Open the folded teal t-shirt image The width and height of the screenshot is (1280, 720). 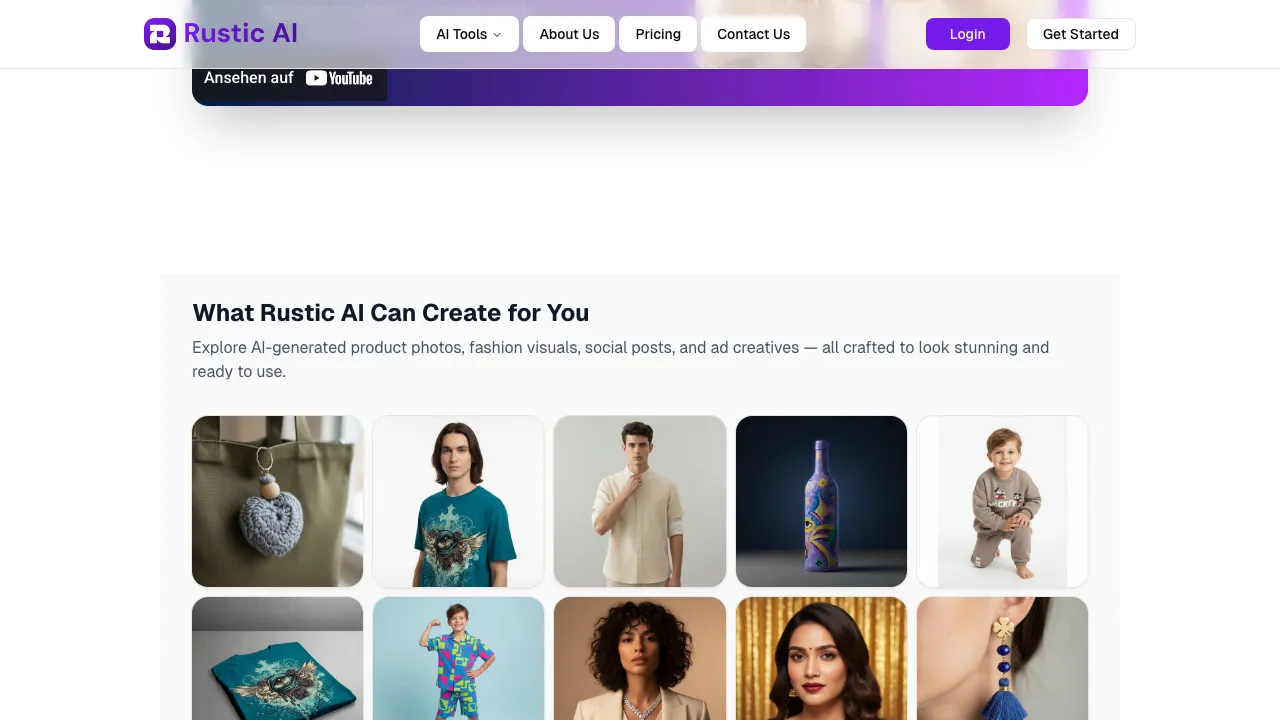tap(278, 658)
